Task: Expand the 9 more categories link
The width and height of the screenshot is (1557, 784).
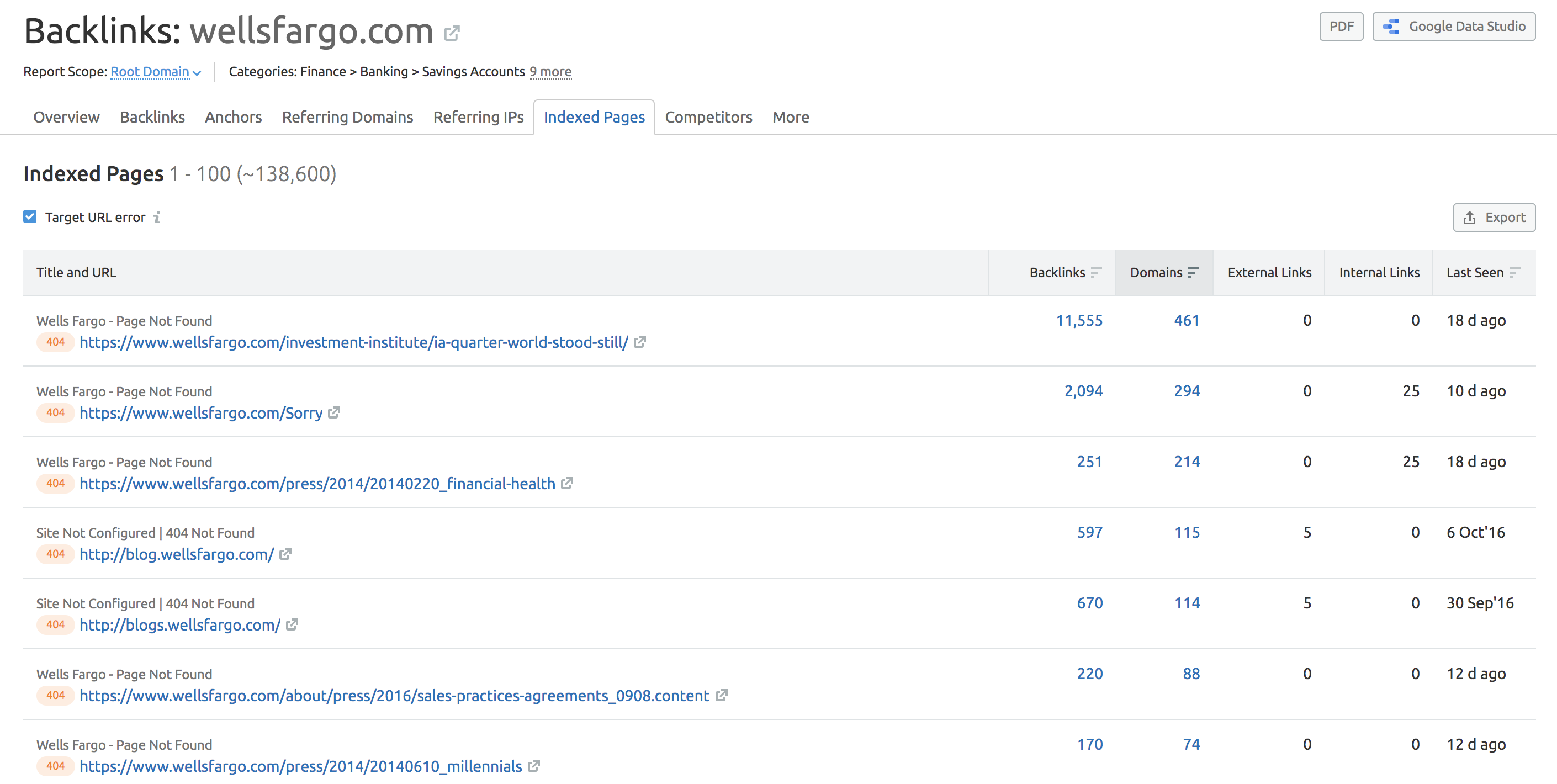Action: (x=550, y=72)
